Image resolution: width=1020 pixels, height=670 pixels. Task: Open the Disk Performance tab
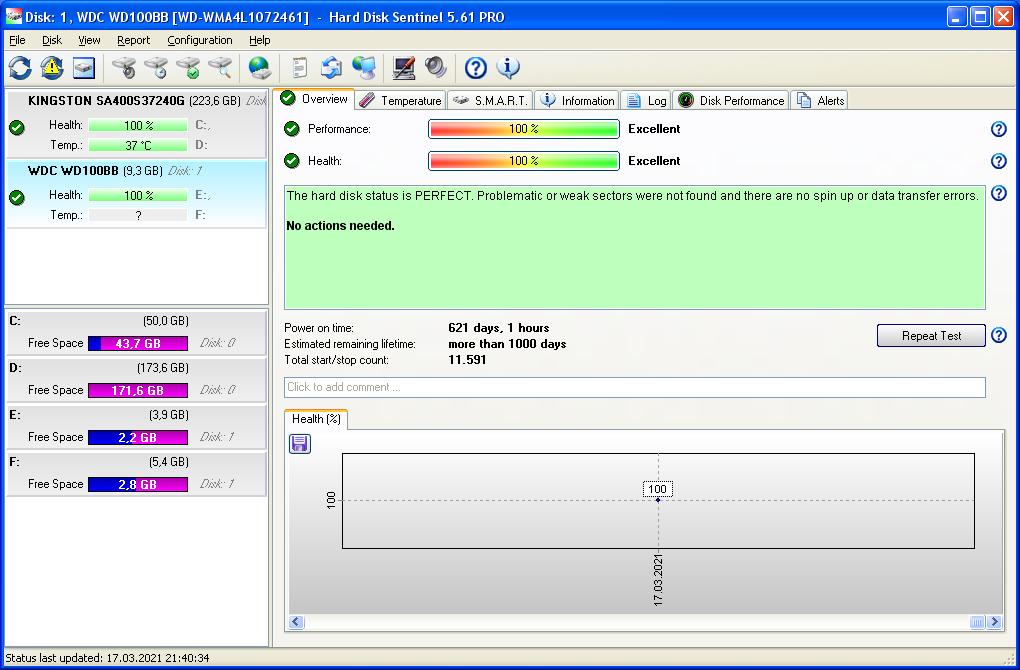[731, 100]
